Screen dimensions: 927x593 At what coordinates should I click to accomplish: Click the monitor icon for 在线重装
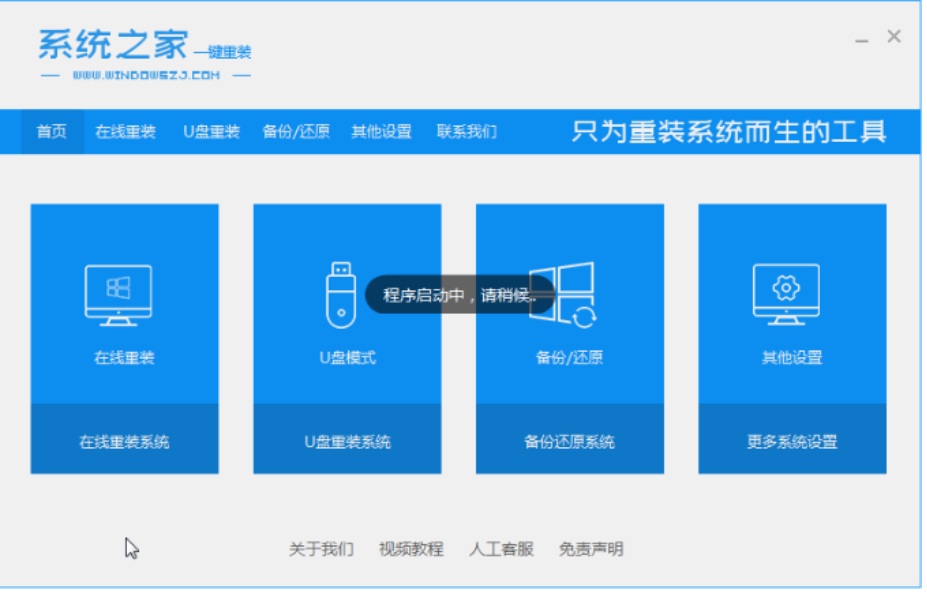coord(118,294)
